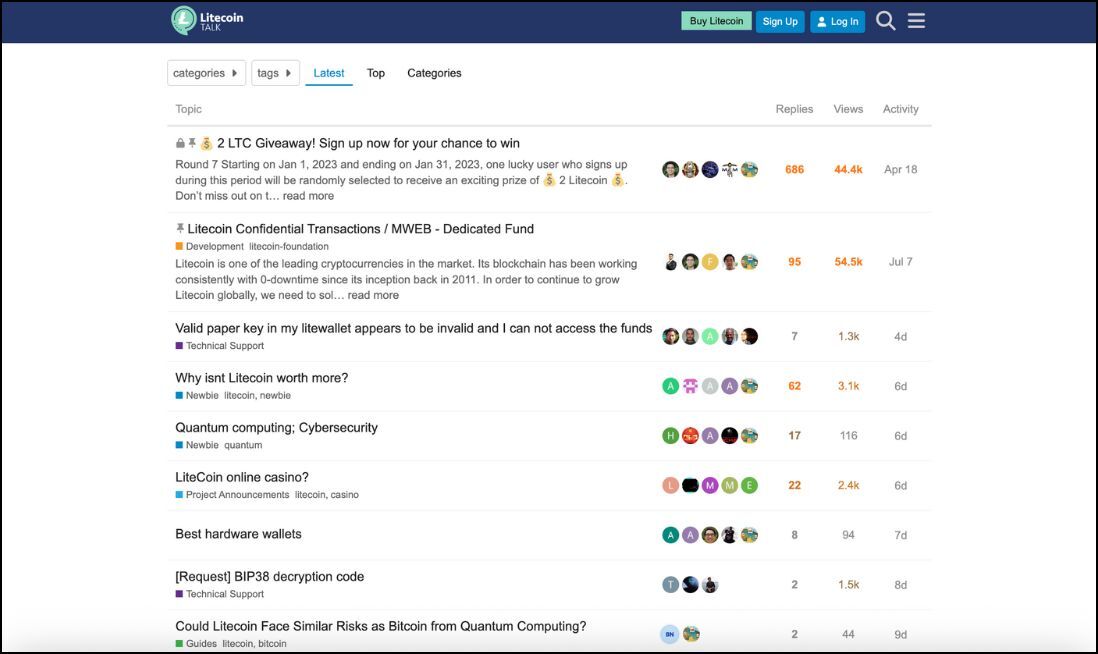Sort topics by Views column header
The width and height of the screenshot is (1098, 654).
coord(848,109)
